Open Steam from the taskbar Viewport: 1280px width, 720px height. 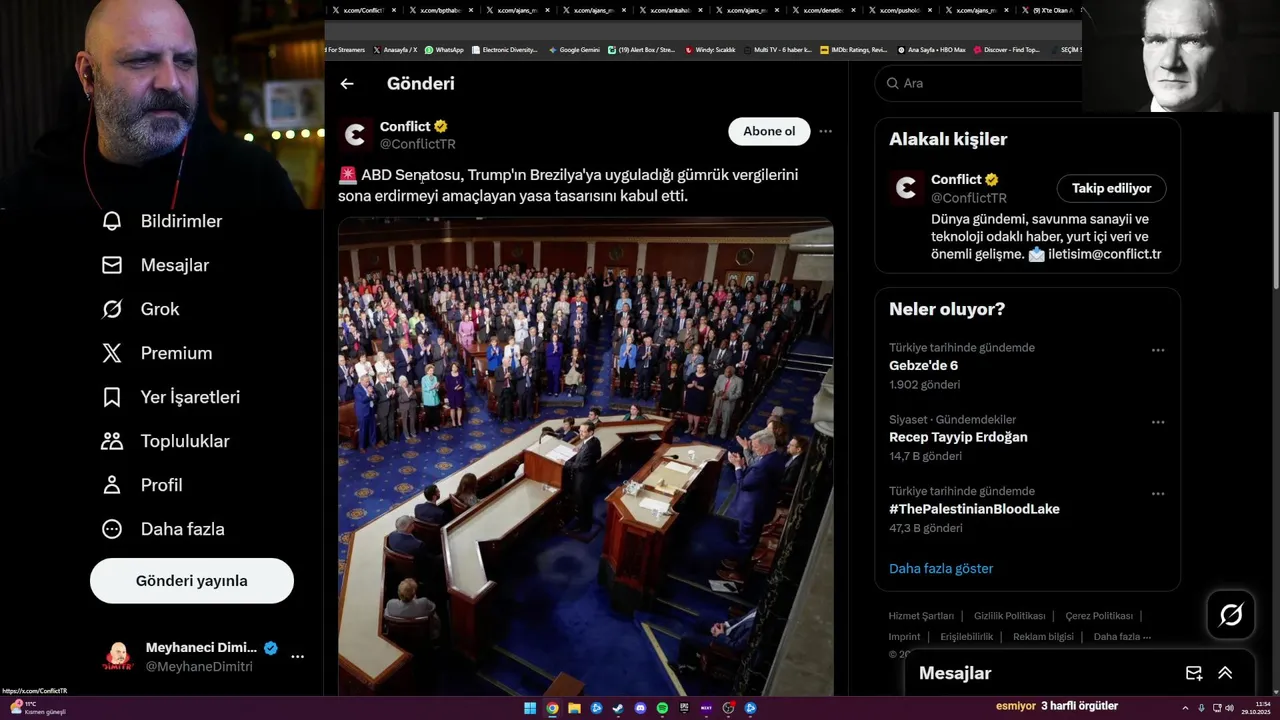[618, 708]
